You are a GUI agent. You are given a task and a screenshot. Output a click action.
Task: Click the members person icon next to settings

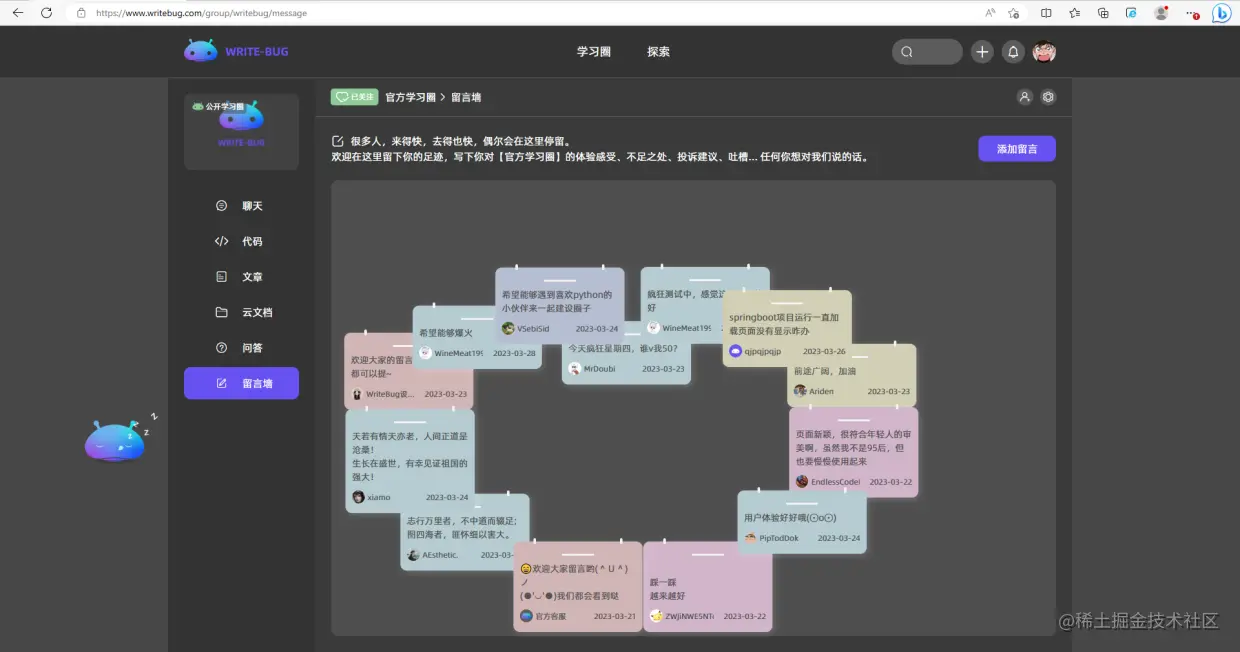tap(1024, 97)
